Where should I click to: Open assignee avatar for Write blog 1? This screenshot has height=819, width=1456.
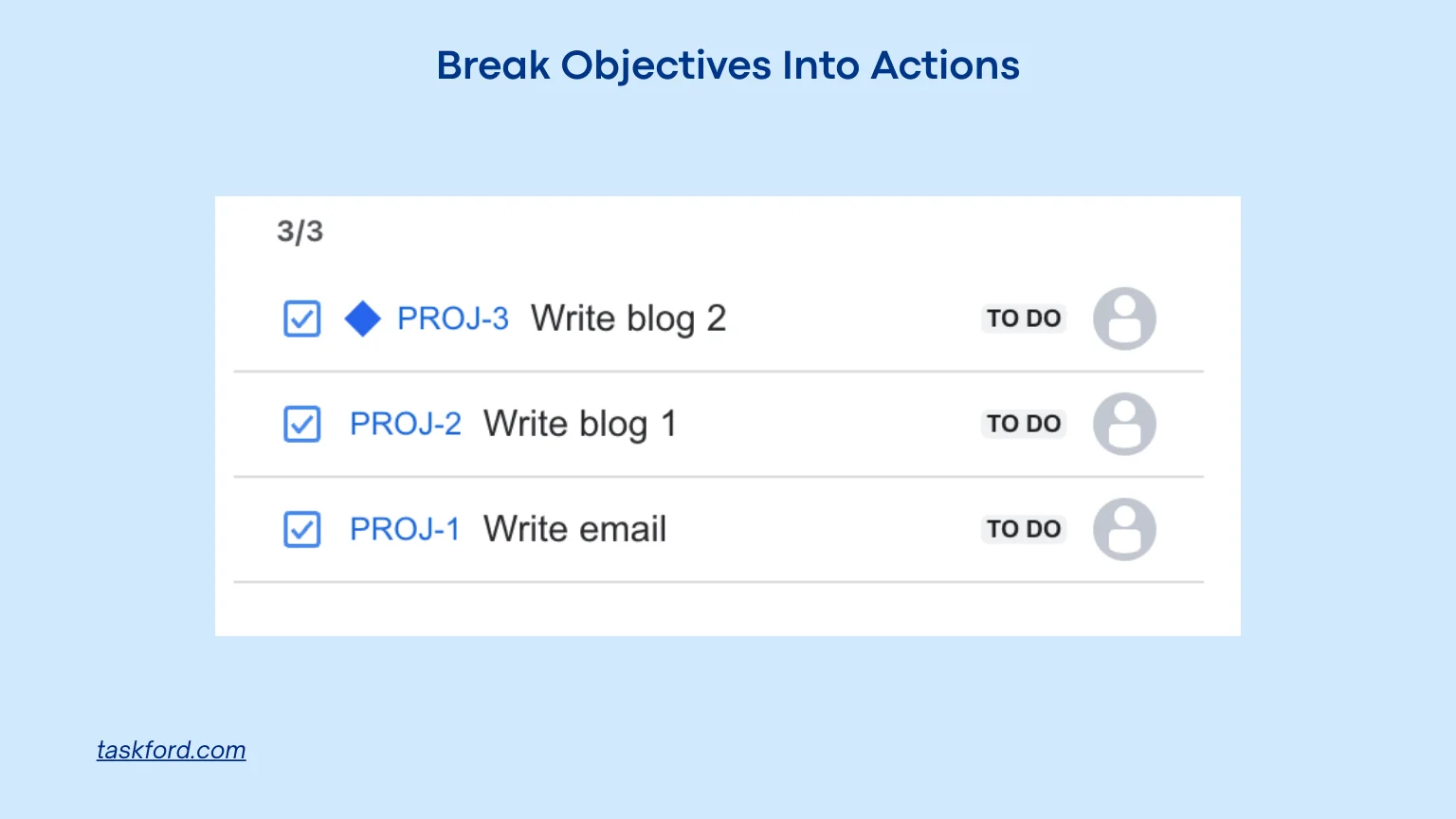tap(1124, 424)
